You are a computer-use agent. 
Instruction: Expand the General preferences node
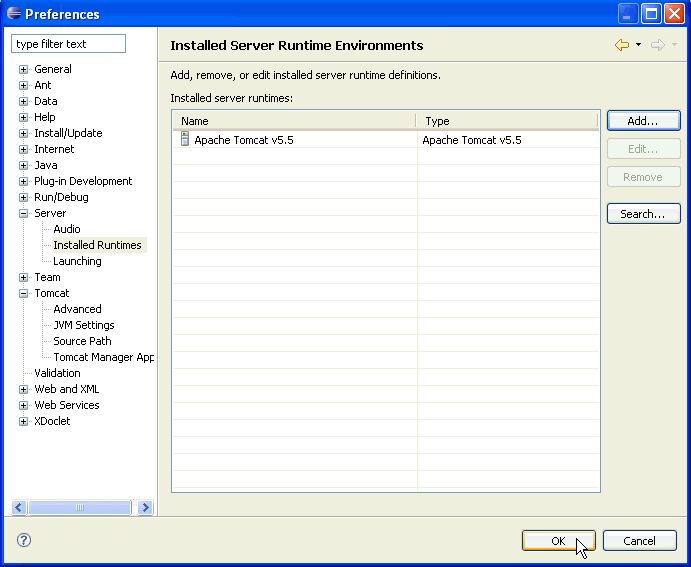click(x=24, y=70)
